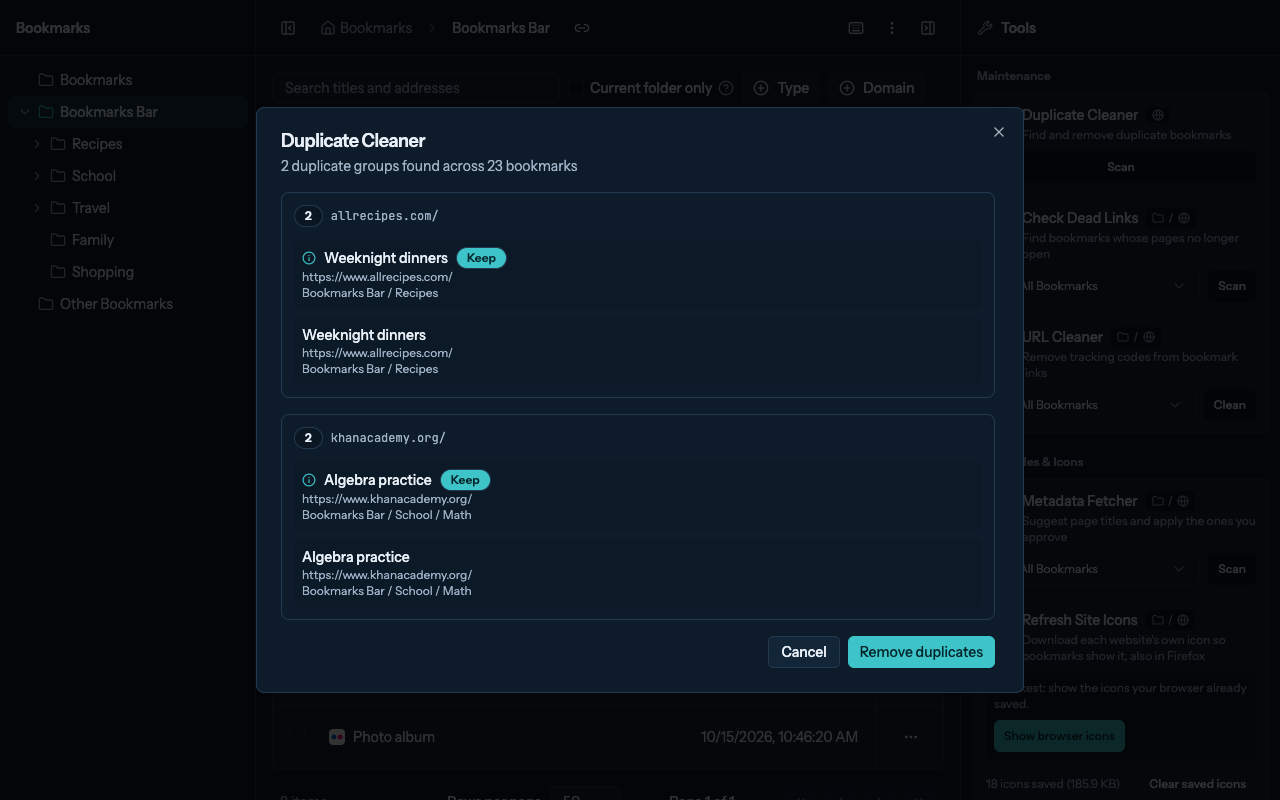Click the info icon beside kept Algebra practice
The image size is (1280, 800).
click(x=309, y=480)
